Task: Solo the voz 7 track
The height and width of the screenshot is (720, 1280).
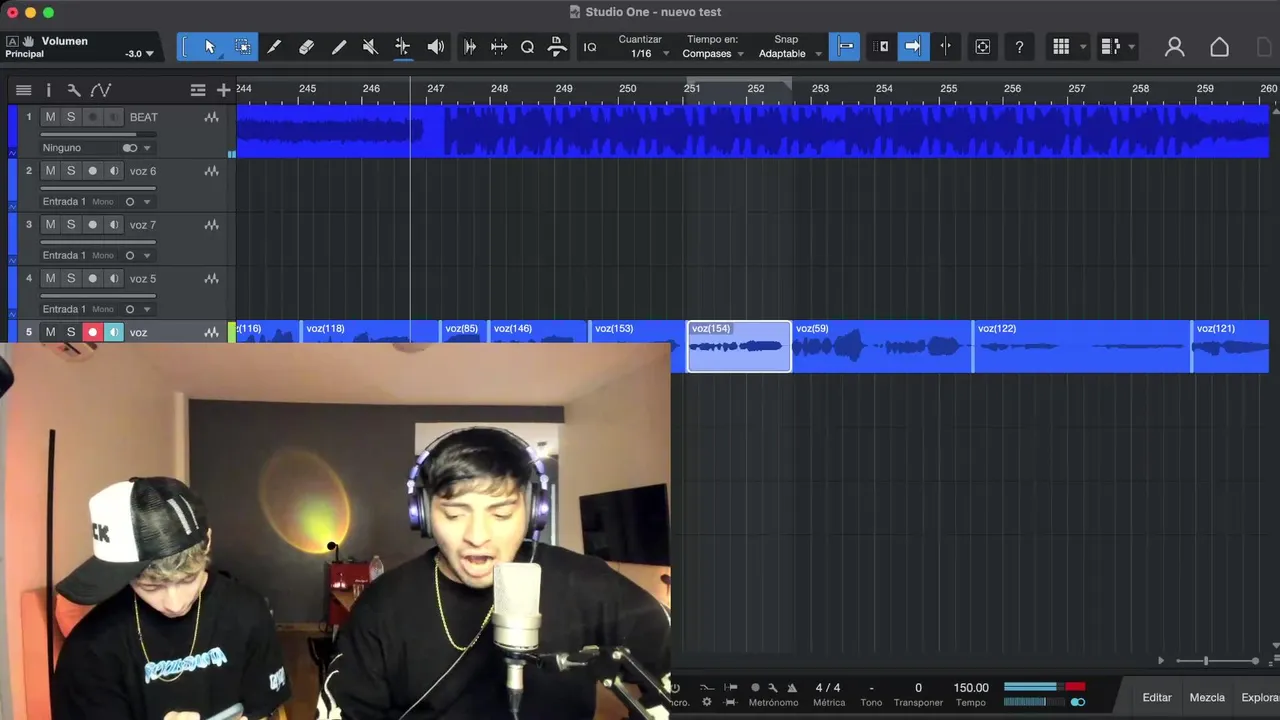Action: (x=71, y=225)
